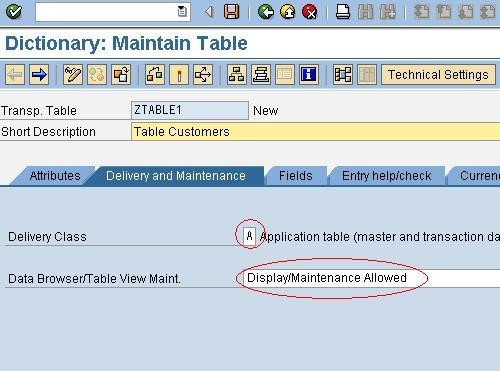Open Technical Settings
Viewport: 500px width, 371px height.
(x=438, y=74)
